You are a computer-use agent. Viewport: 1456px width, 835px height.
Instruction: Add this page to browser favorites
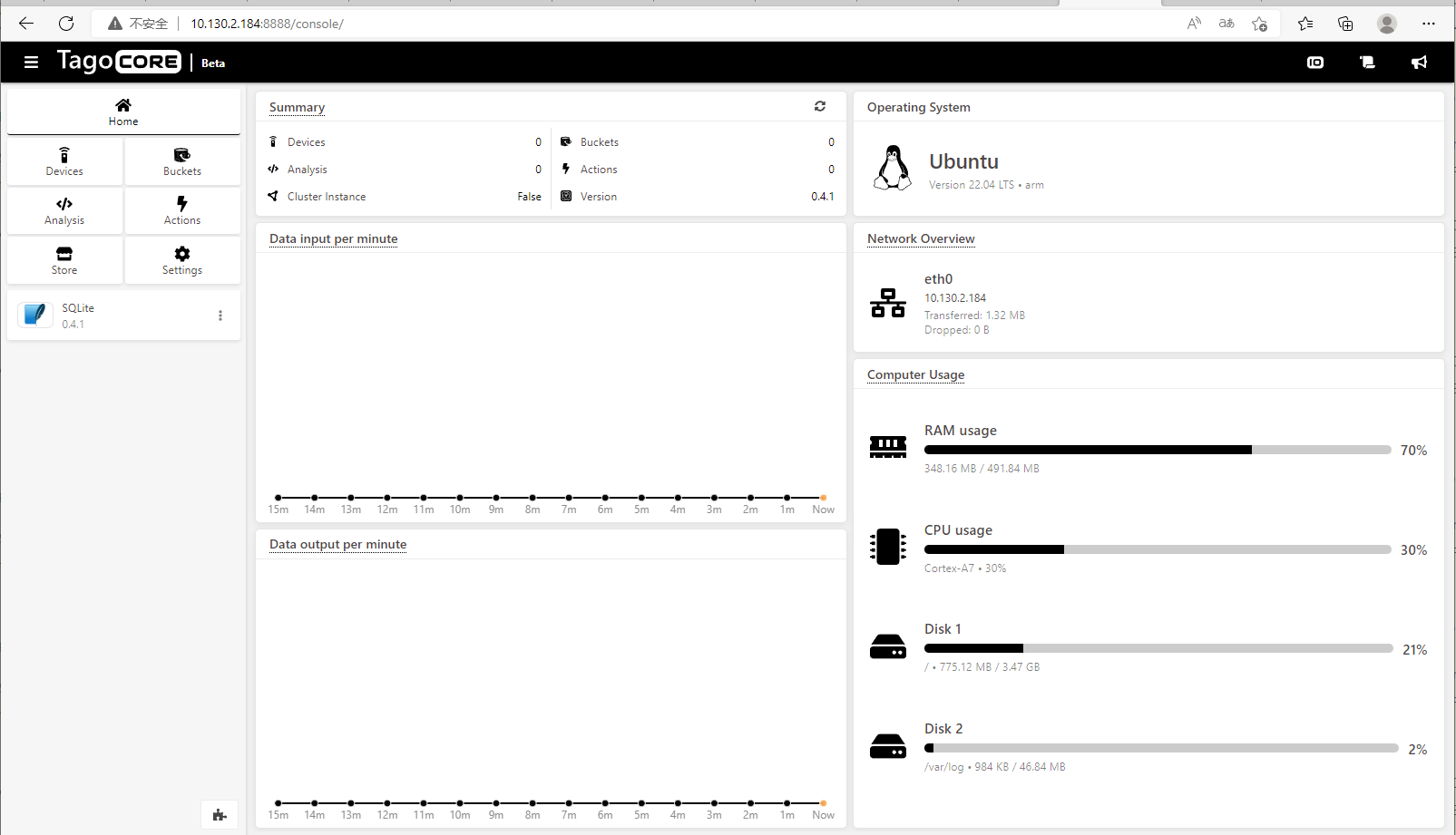point(1259,24)
